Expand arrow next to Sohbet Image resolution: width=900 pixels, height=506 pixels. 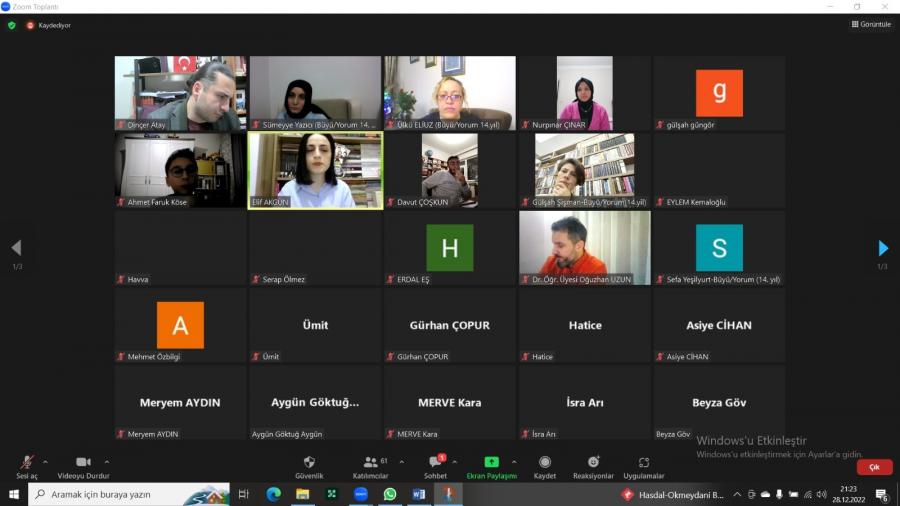tap(455, 462)
